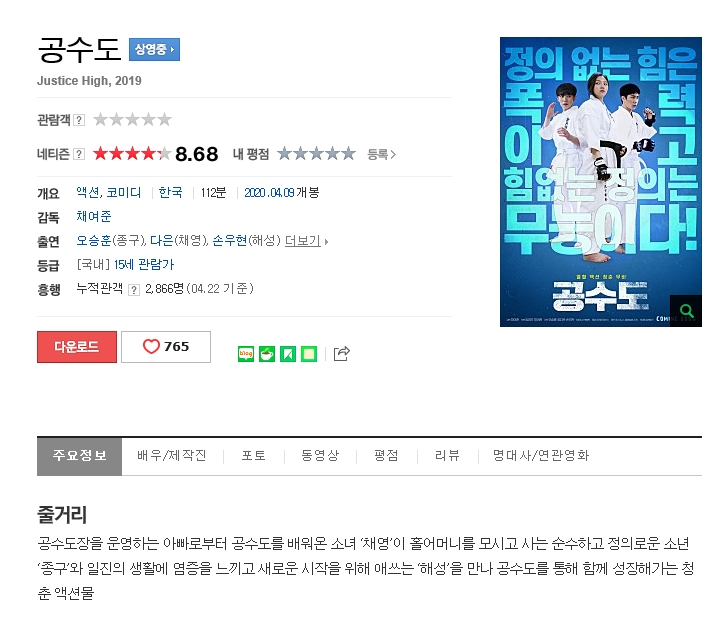Image resolution: width=727 pixels, height=630 pixels.
Task: Toggle the heart like button 765
Action: pos(166,347)
